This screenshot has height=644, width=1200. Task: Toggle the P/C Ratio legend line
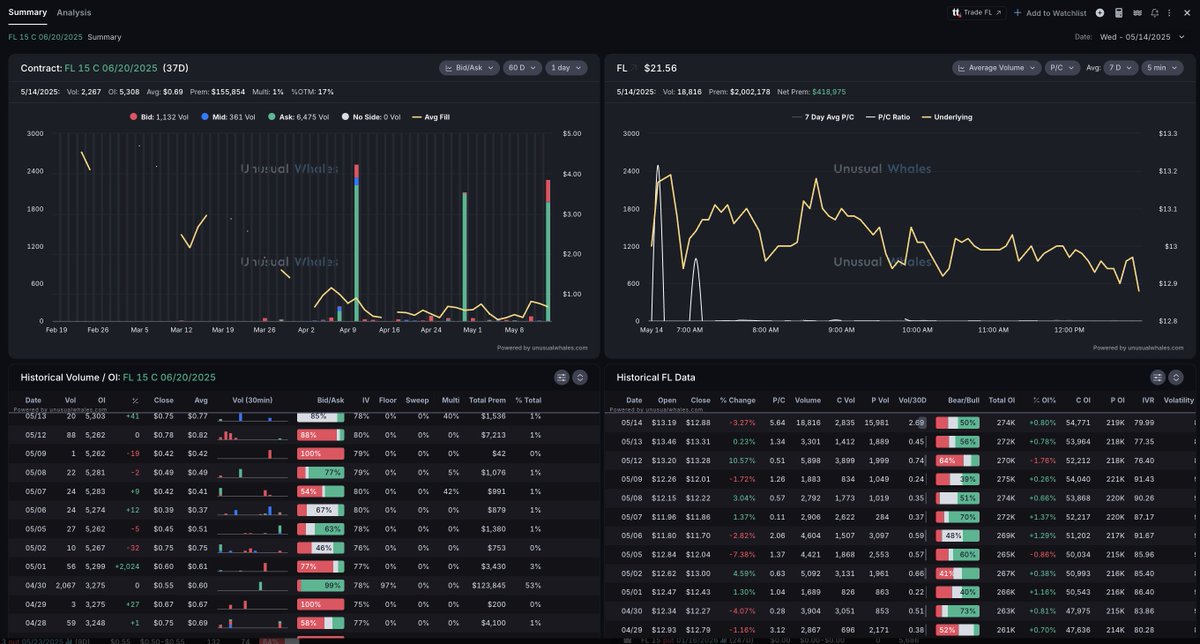pyautogui.click(x=887, y=117)
